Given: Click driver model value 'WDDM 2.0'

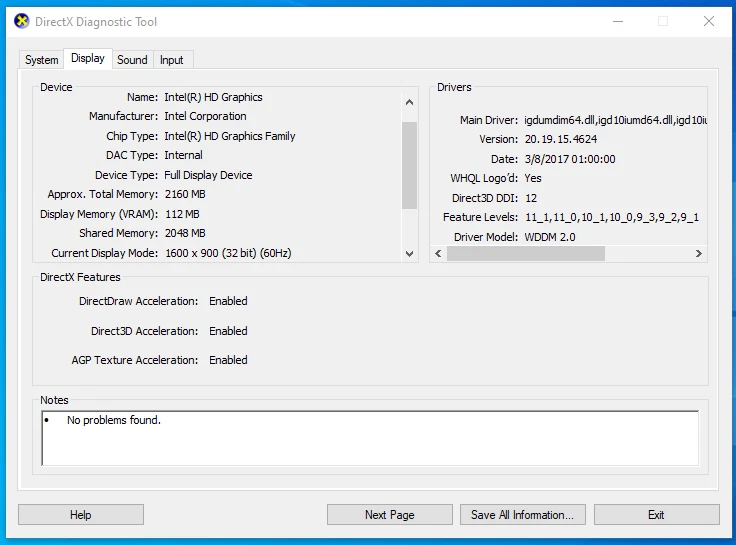Looking at the screenshot, I should [550, 237].
